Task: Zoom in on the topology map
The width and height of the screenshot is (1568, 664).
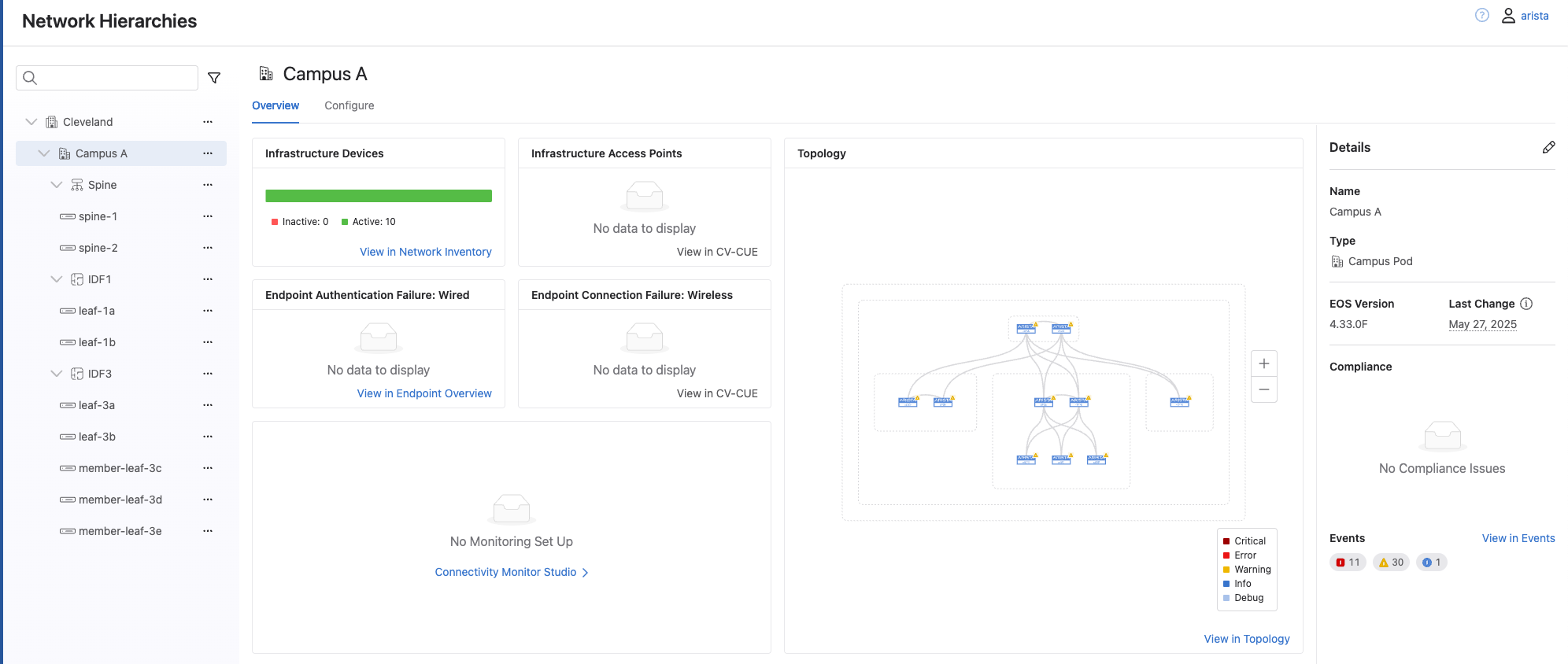Action: 1263,363
